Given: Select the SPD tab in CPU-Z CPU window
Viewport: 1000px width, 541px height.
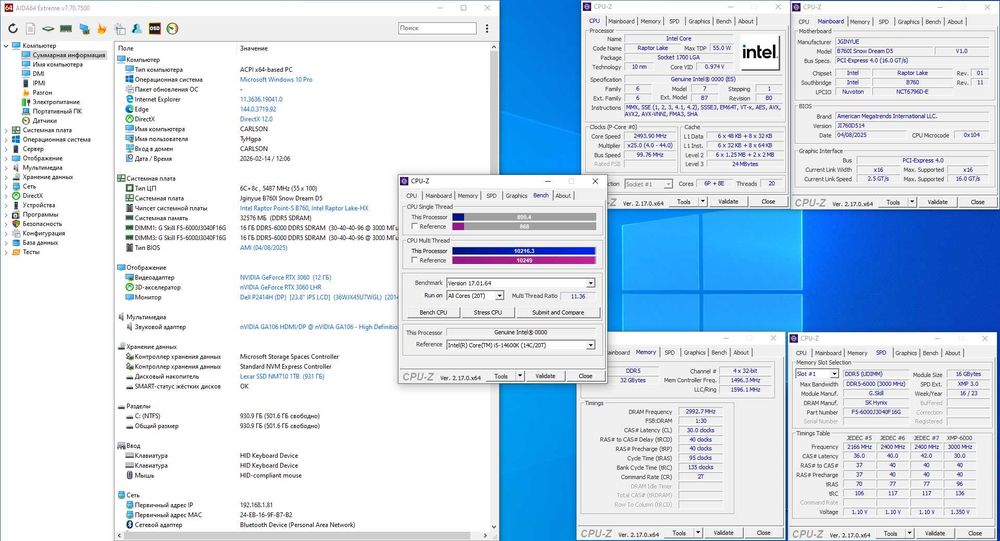Looking at the screenshot, I should tap(674, 21).
